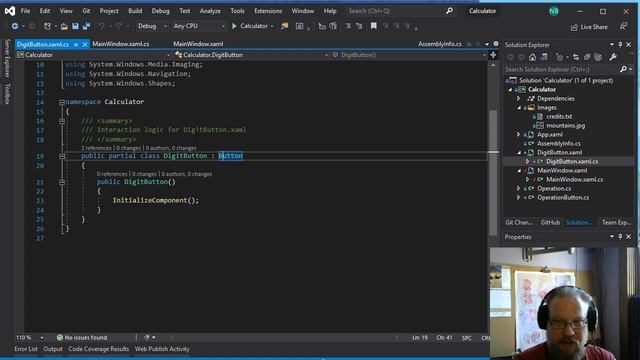Pin the DigitButton.xaml.cs tab
The width and height of the screenshot is (640, 360).
(76, 44)
